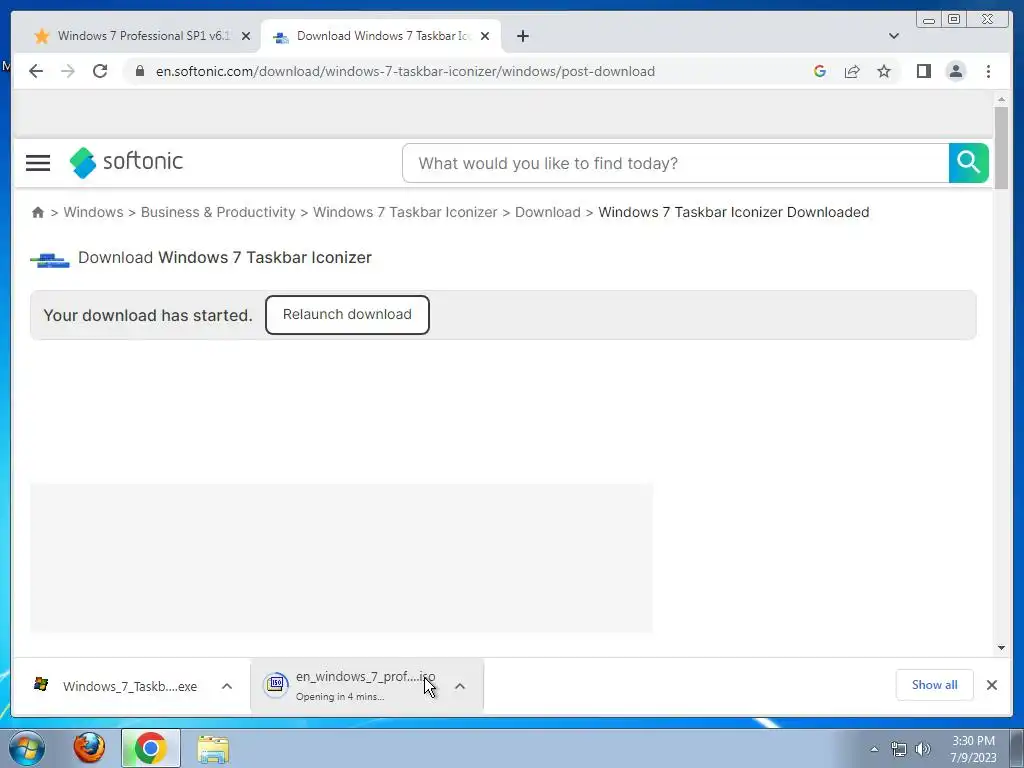Screen dimensions: 1024x768
Task: Click the network tray icon
Action: pyautogui.click(x=899, y=749)
